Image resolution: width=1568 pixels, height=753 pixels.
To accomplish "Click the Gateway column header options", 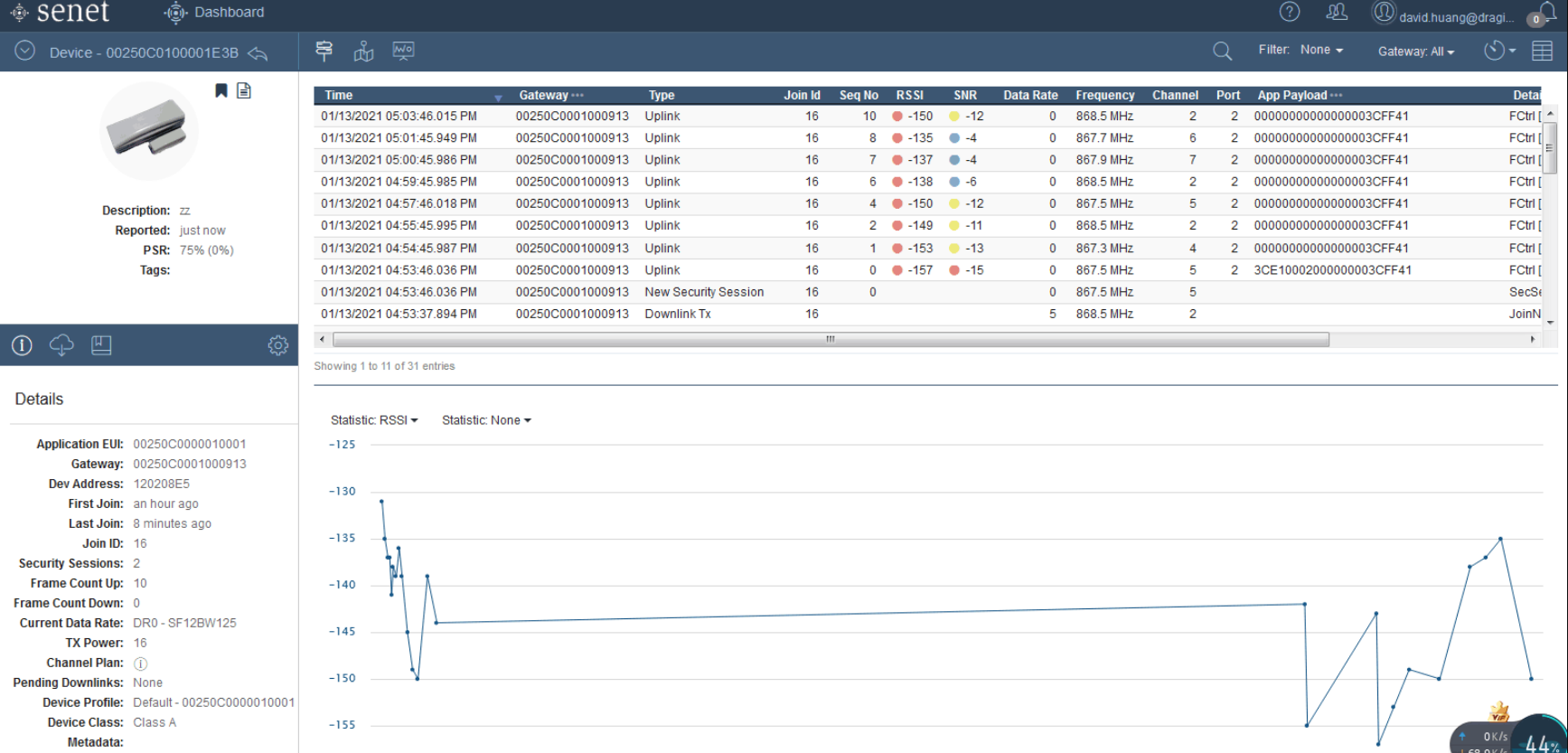I will [577, 95].
